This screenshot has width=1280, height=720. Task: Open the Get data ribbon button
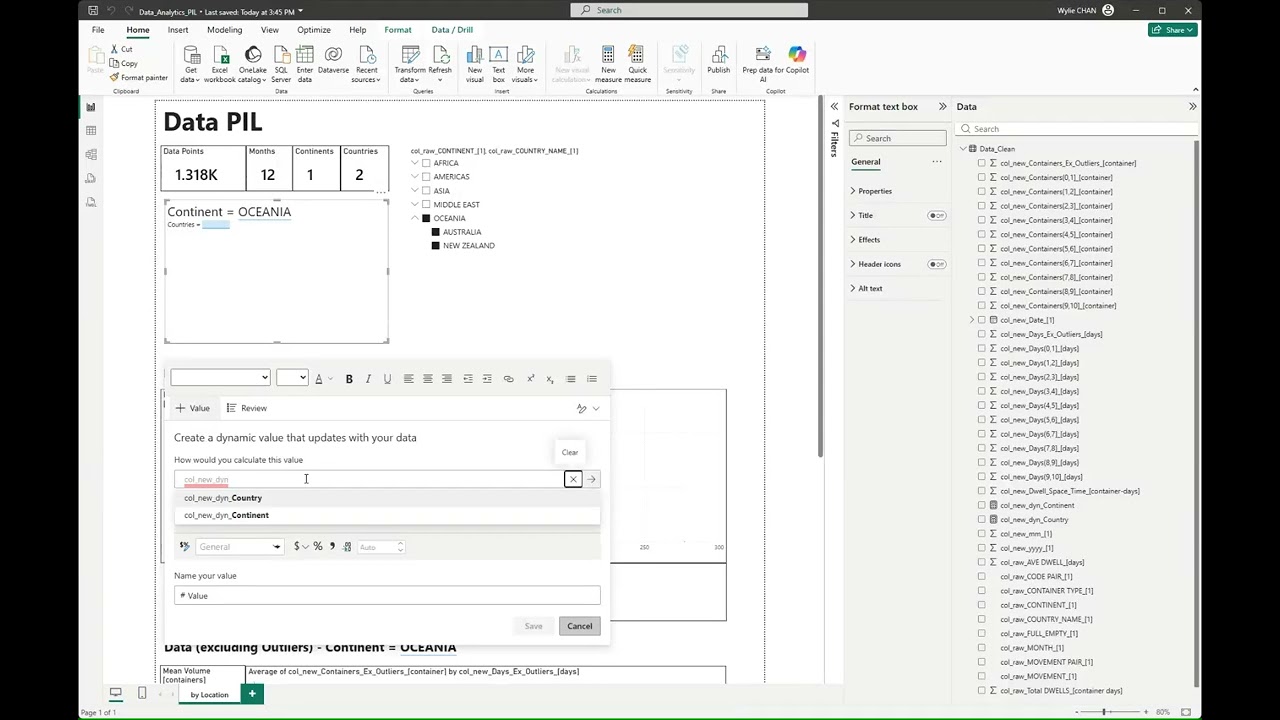190,64
